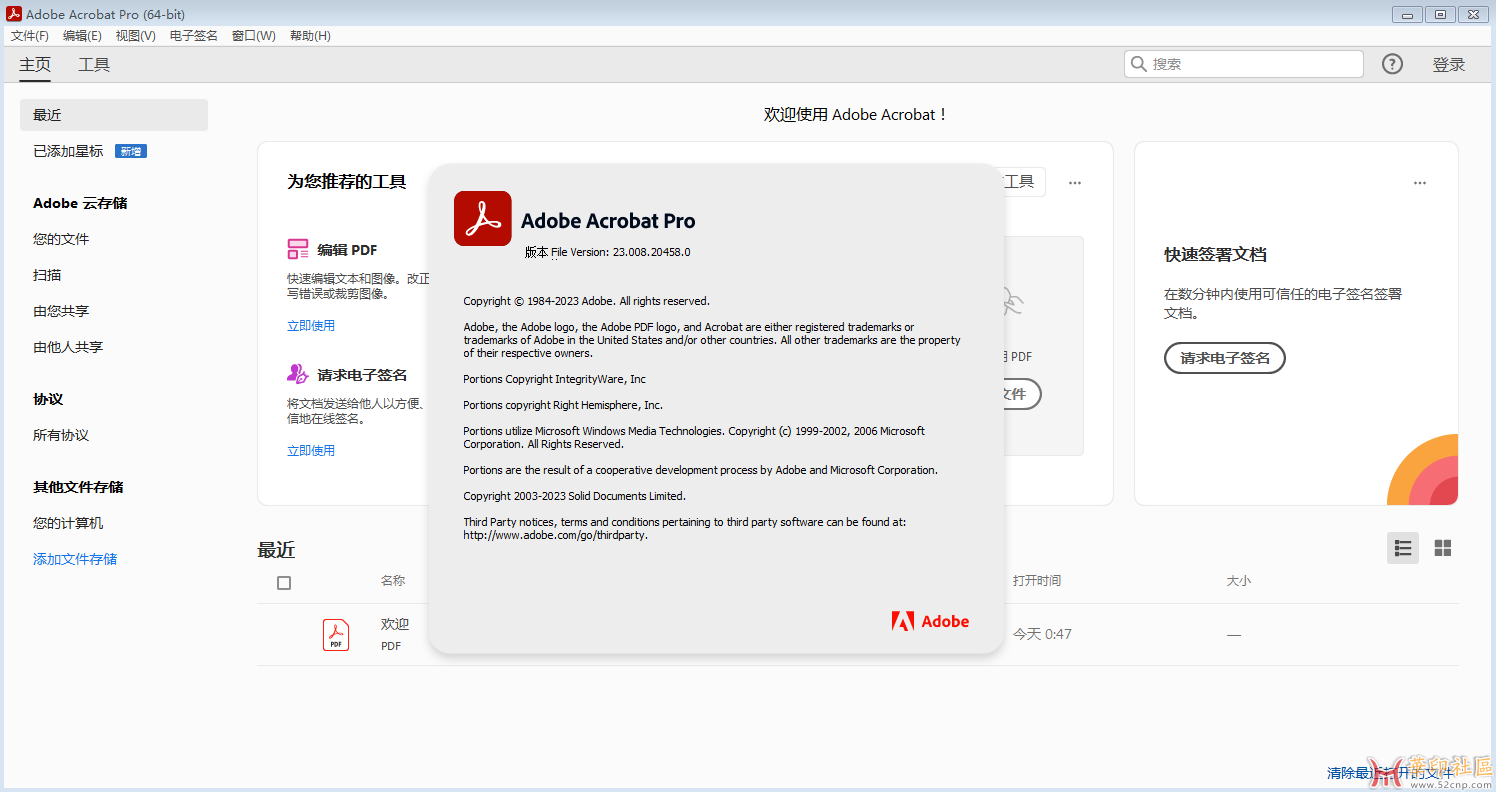Click the Adobe logo in About dialog
Image resolution: width=1496 pixels, height=792 pixels.
coord(930,621)
